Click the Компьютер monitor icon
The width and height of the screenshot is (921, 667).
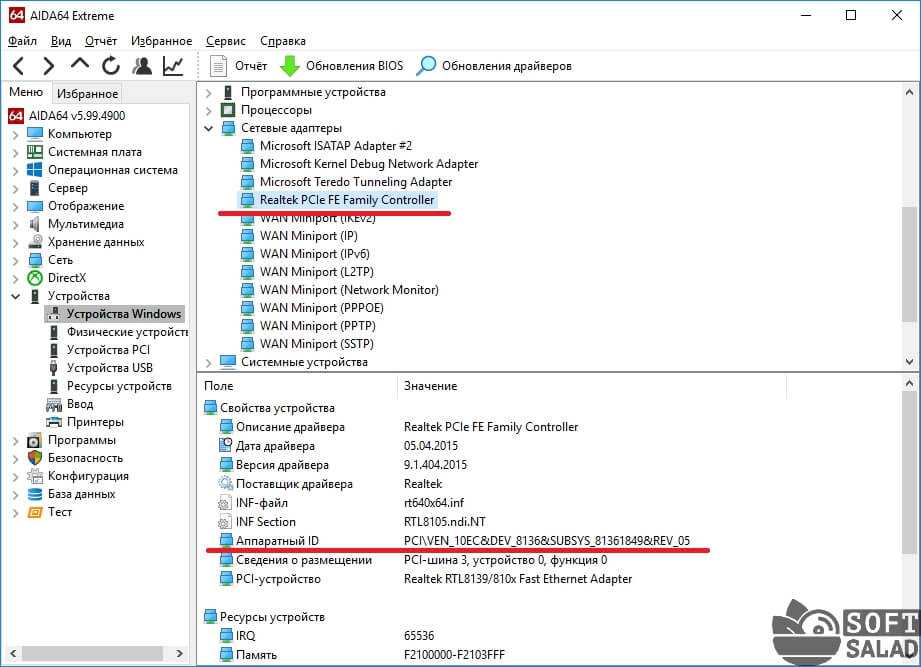(35, 133)
